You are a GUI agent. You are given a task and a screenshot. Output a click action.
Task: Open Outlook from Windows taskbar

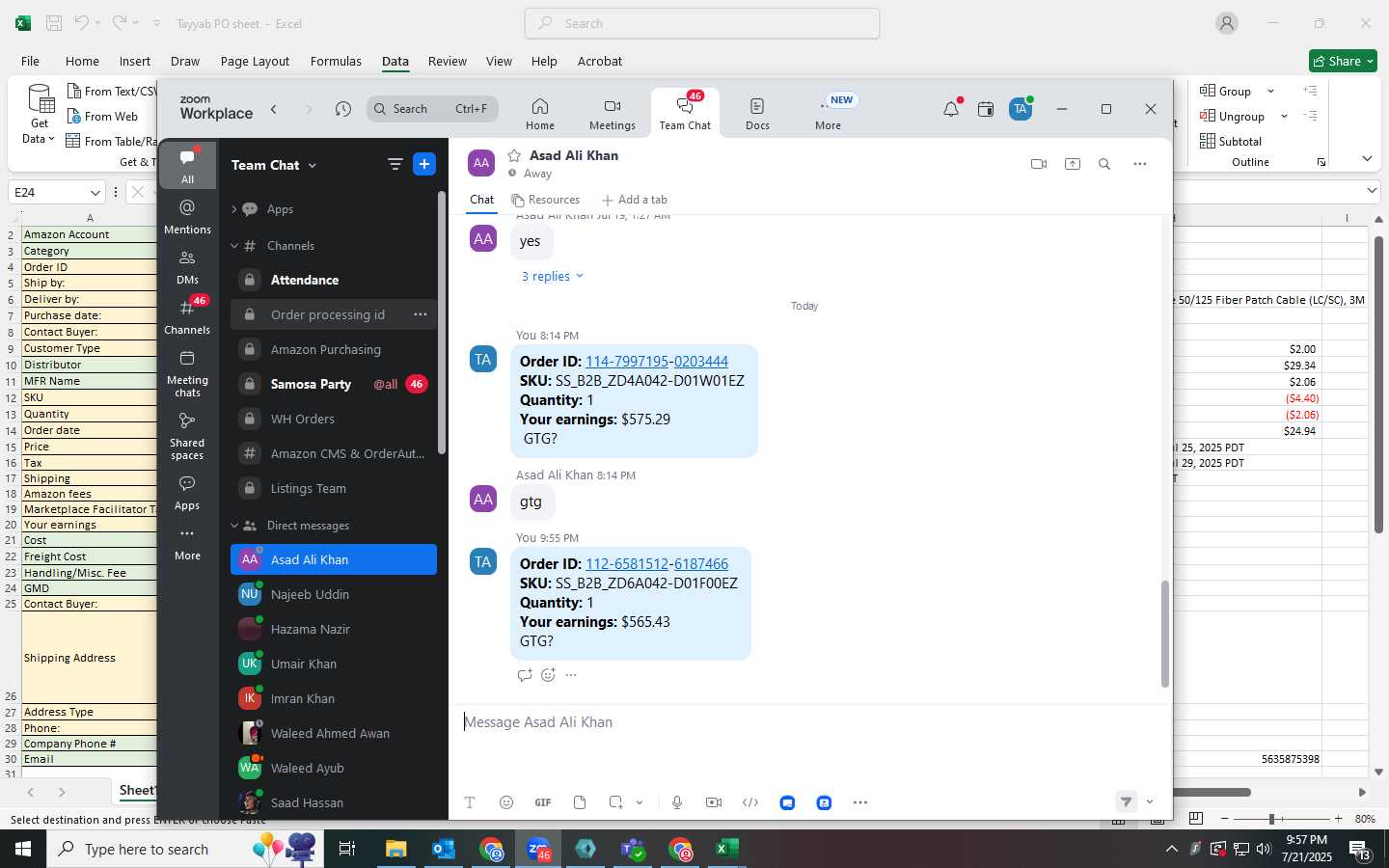tap(444, 849)
